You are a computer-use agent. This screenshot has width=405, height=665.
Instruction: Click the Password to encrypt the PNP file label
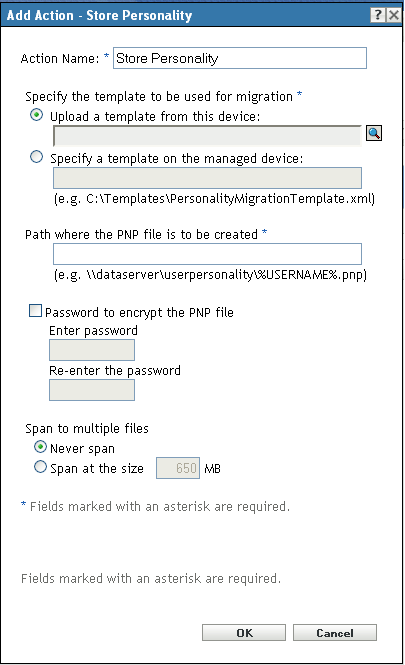(139, 313)
